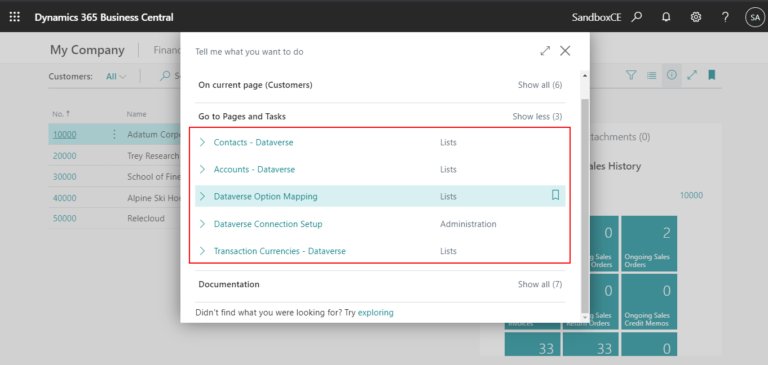Sort by the No. column header
This screenshot has height=365, width=768.
tap(61, 114)
